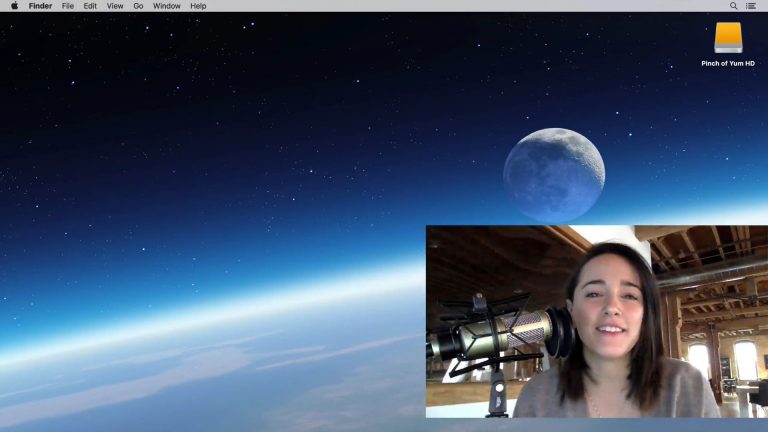The image size is (768, 432).
Task: Open the View menu
Action: (115, 6)
